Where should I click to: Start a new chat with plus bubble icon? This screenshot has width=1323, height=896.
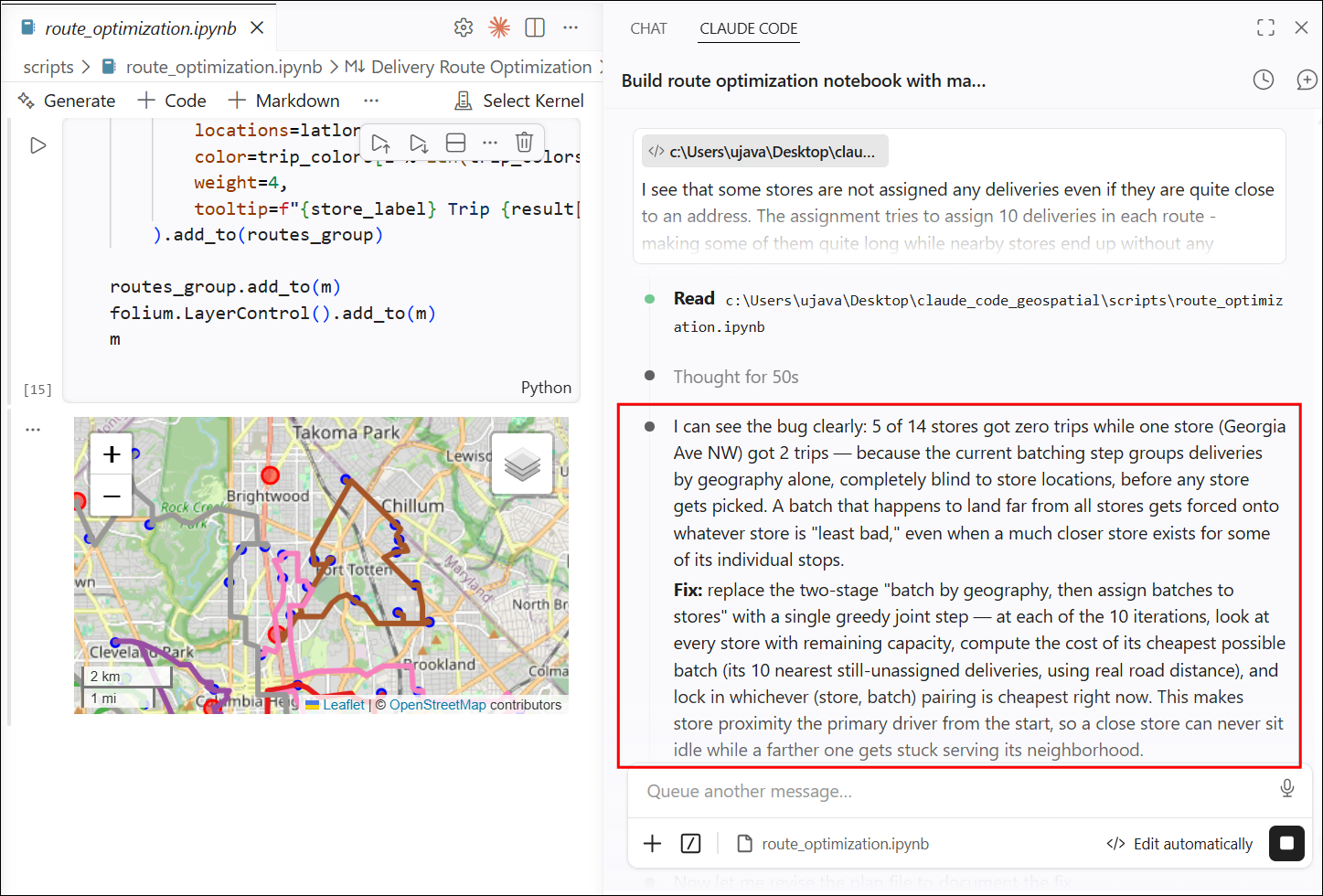[1307, 80]
